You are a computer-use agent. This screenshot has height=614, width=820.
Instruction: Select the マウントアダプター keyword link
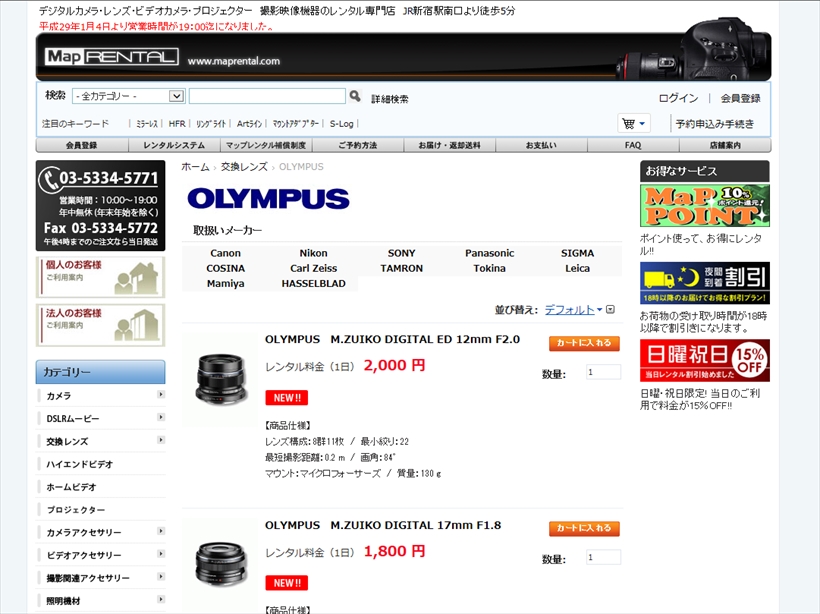coord(295,124)
